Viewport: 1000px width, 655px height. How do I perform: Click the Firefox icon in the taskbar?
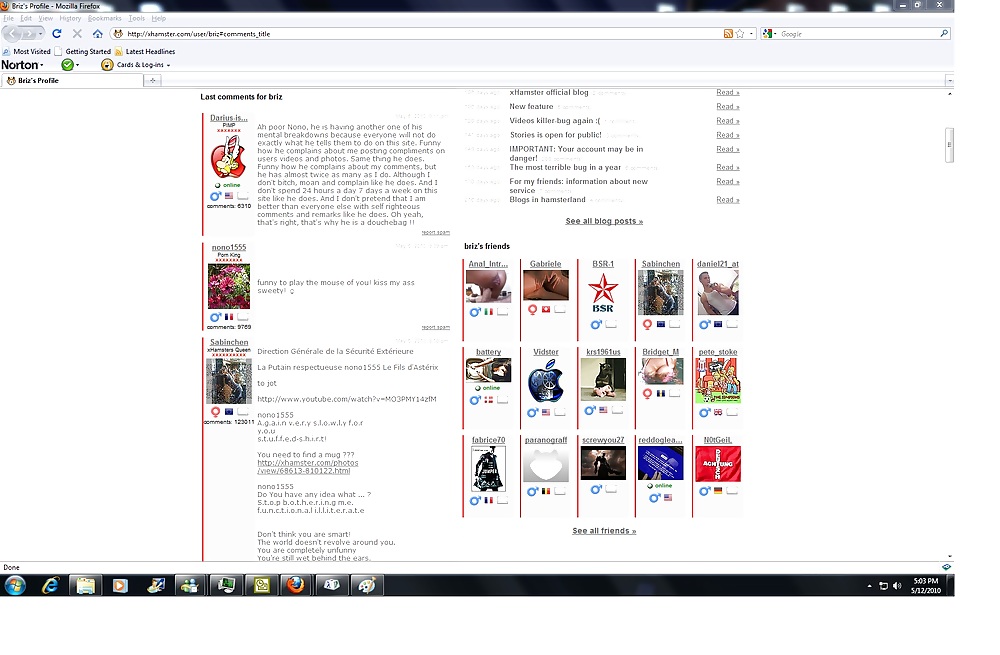294,586
